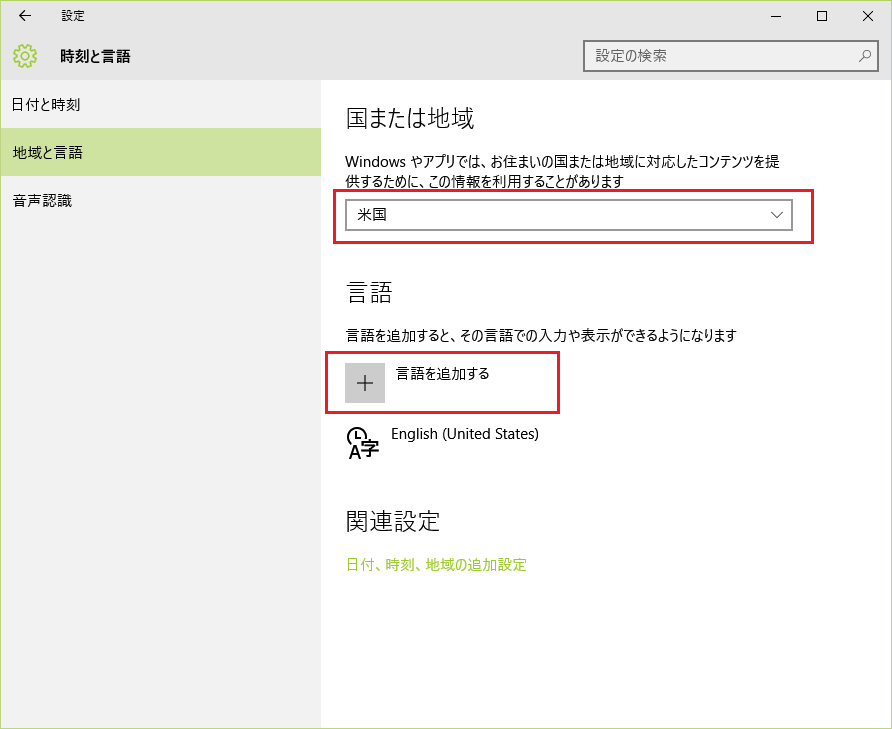Click the green settings gear icon
This screenshot has width=892, height=729.
pos(25,56)
